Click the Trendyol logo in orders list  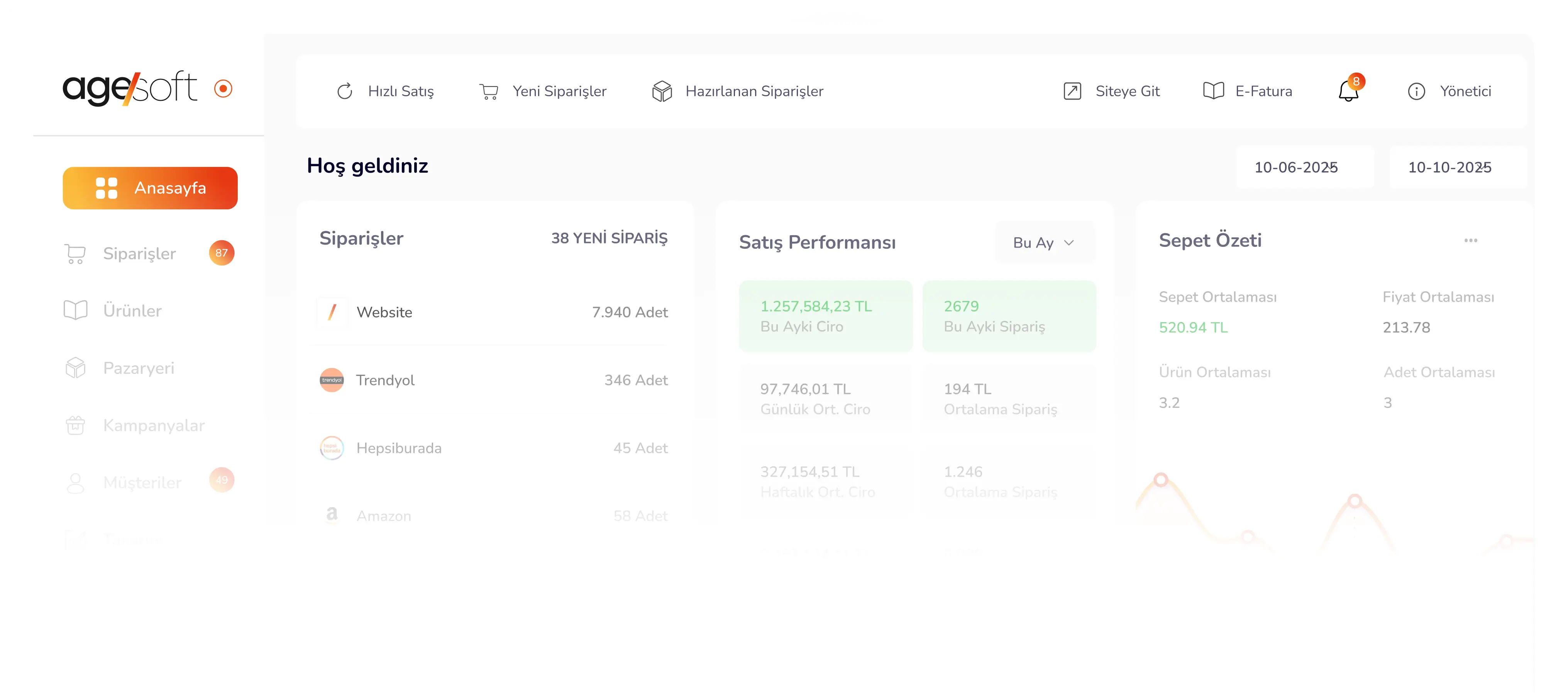332,380
